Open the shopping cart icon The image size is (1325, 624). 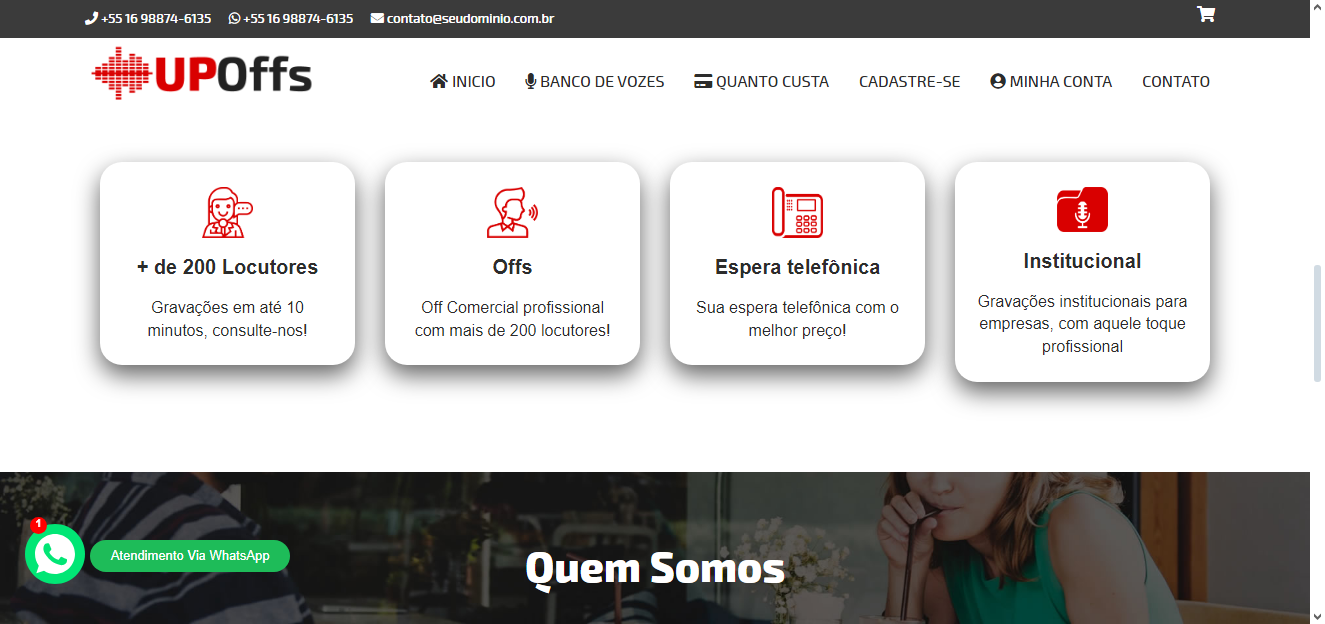(1206, 14)
